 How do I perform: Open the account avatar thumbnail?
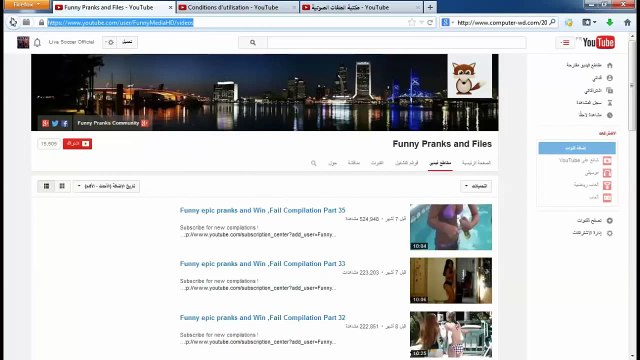coord(23,42)
